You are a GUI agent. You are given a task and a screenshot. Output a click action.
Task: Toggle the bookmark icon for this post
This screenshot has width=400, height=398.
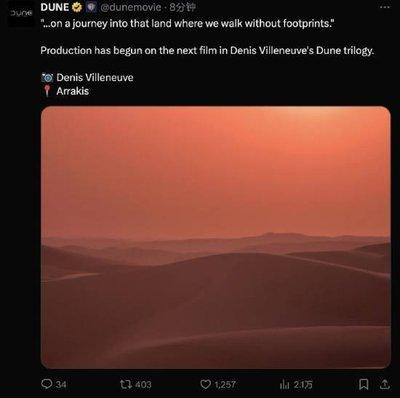click(x=364, y=384)
